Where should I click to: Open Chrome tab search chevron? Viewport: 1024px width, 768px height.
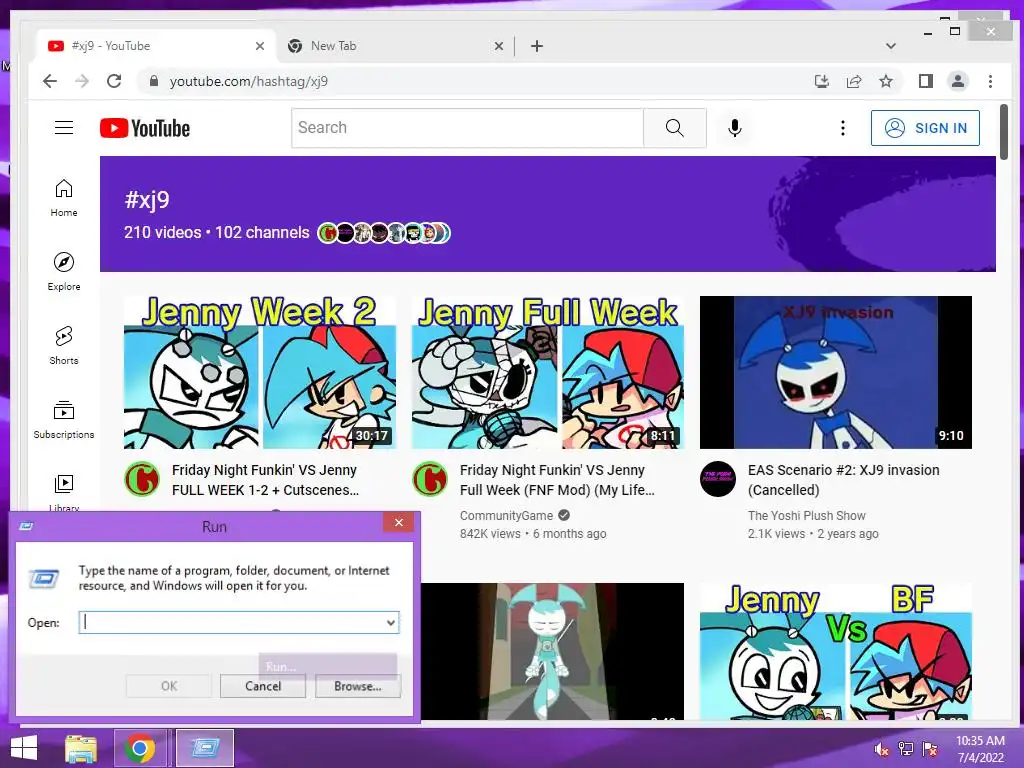pyautogui.click(x=891, y=46)
